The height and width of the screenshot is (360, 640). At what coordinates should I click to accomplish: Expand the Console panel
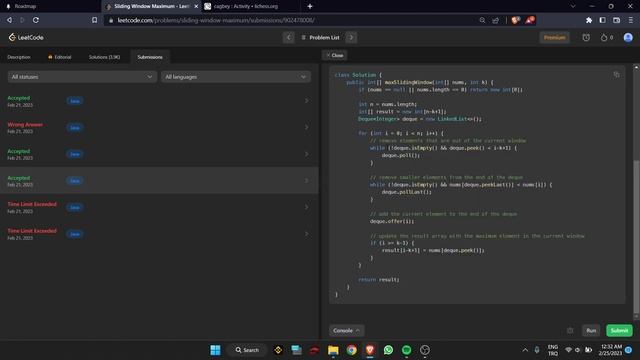coord(346,331)
